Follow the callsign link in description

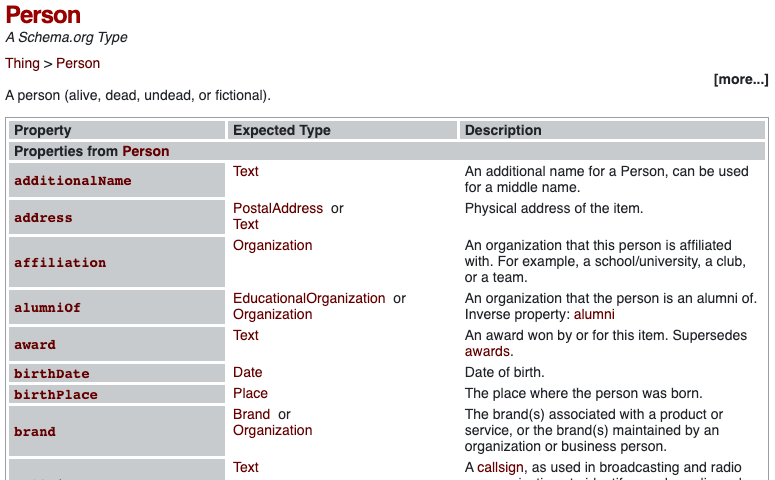[500, 467]
